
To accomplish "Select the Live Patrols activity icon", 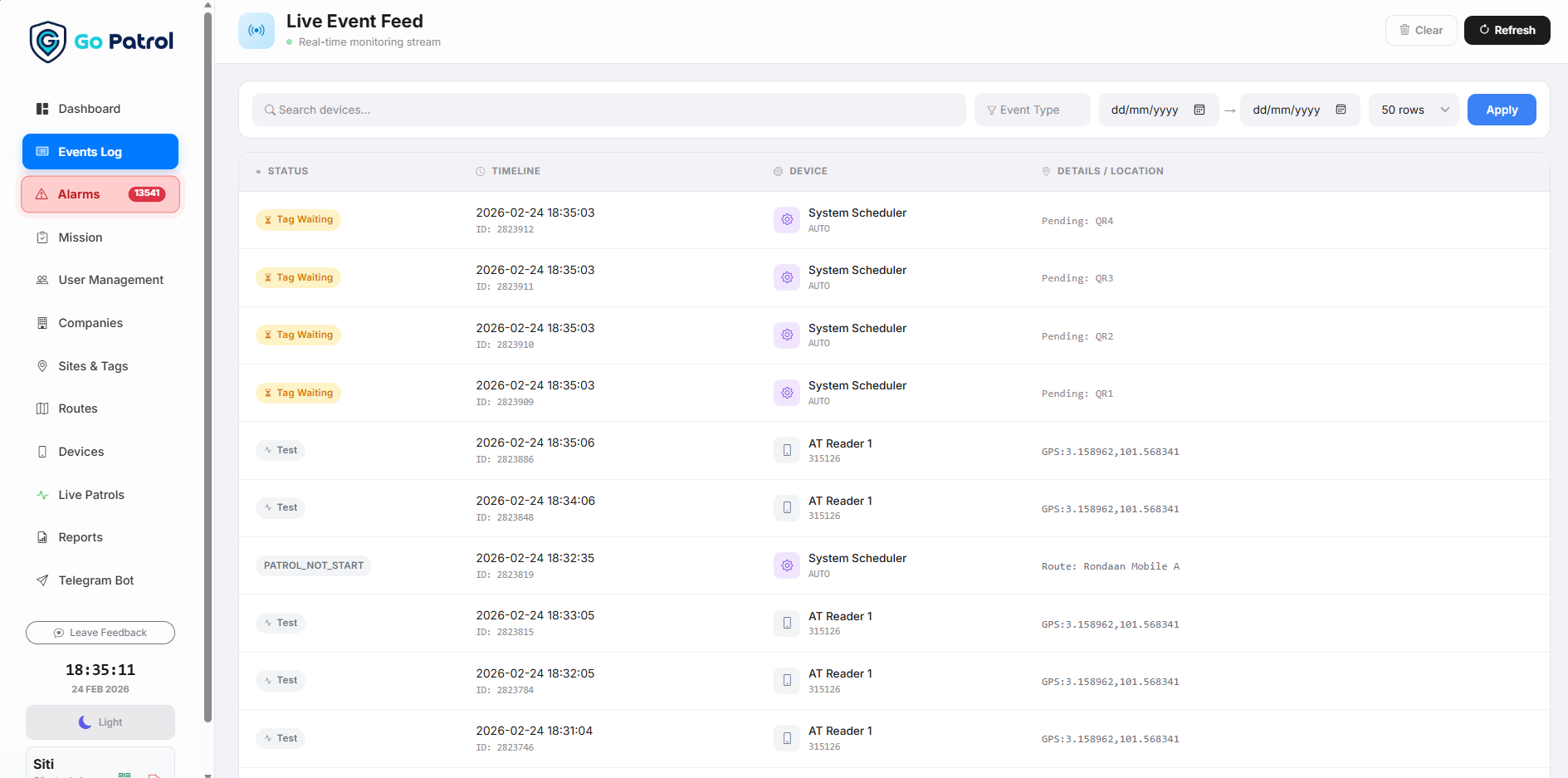I will pos(42,495).
